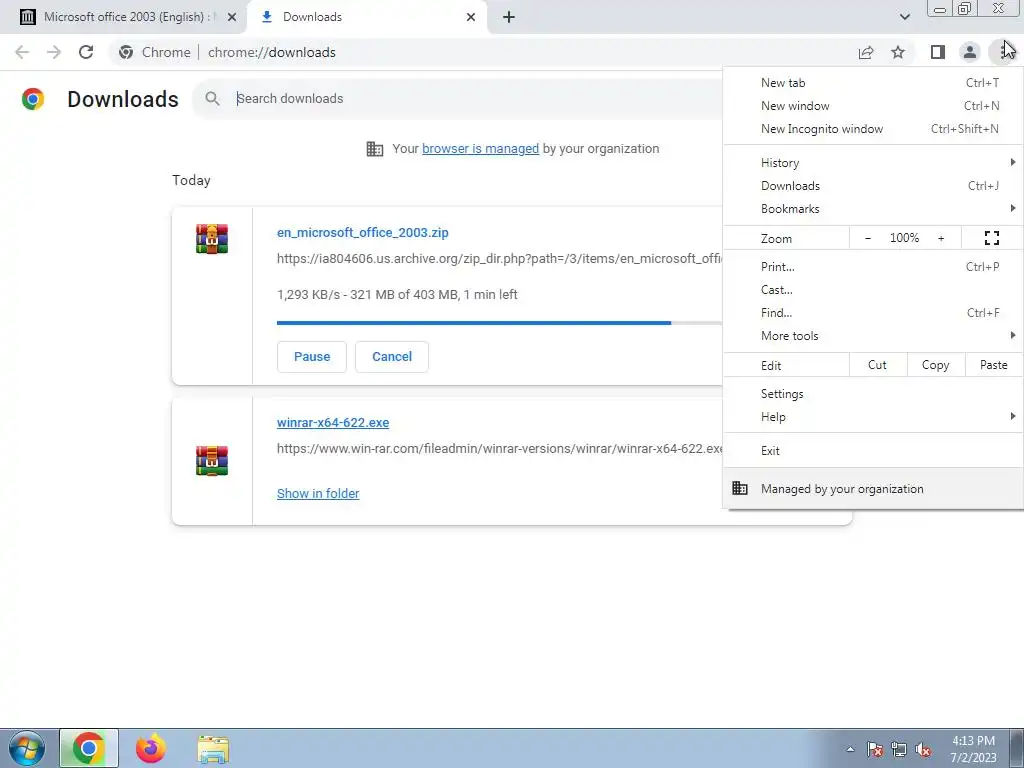Screen dimensions: 1024x768
Task: Decrease zoom with the minus button
Action: point(868,238)
